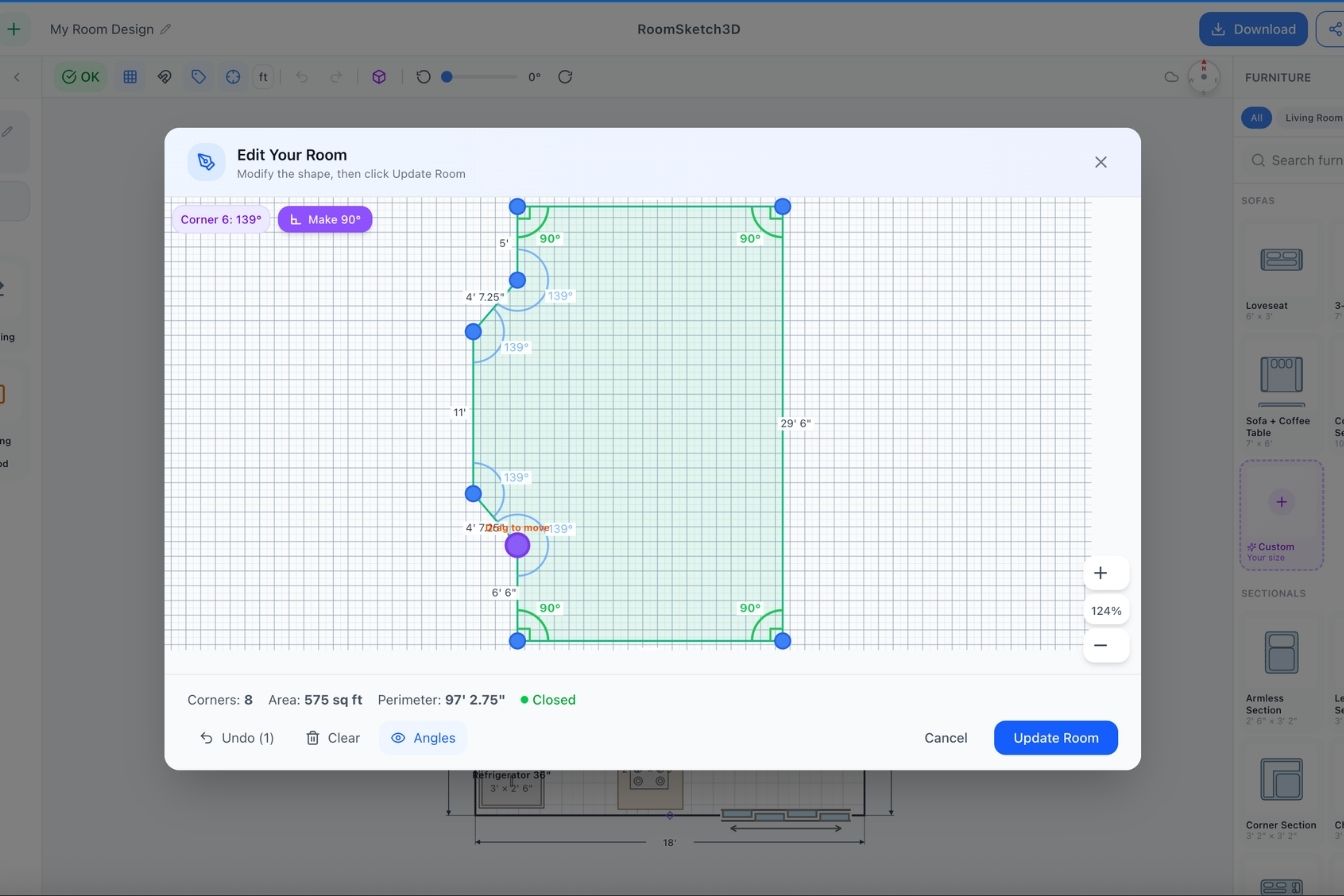
Task: Close the Edit Your Room dialog
Action: pos(1100,162)
